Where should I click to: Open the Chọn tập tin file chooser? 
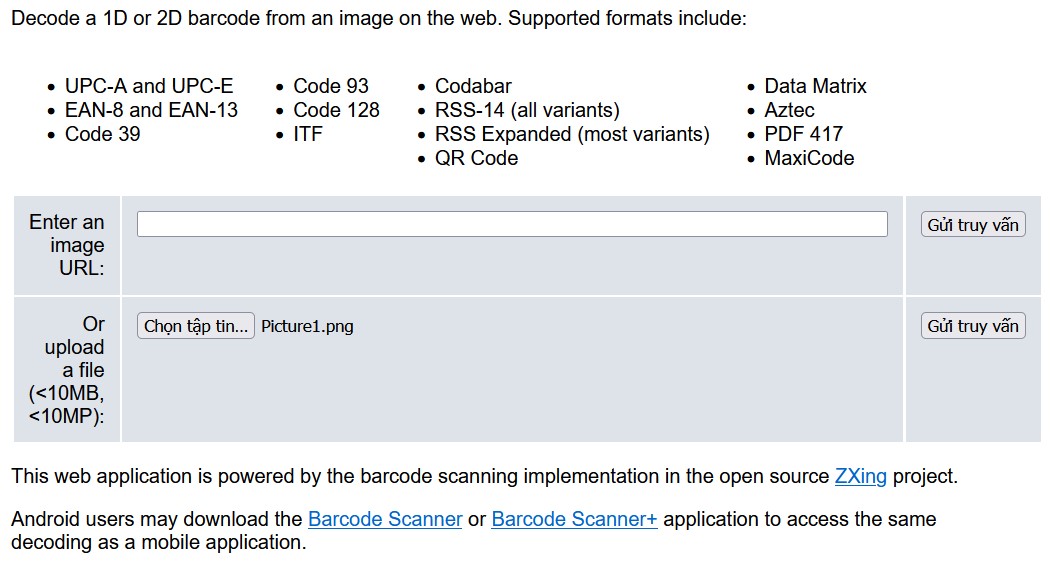(x=195, y=326)
